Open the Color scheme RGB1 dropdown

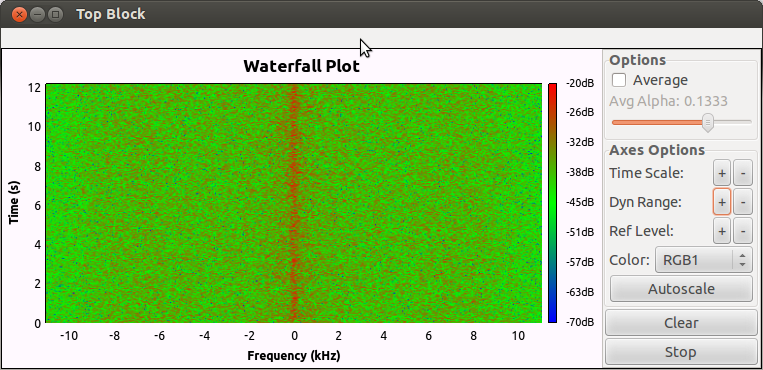(704, 260)
